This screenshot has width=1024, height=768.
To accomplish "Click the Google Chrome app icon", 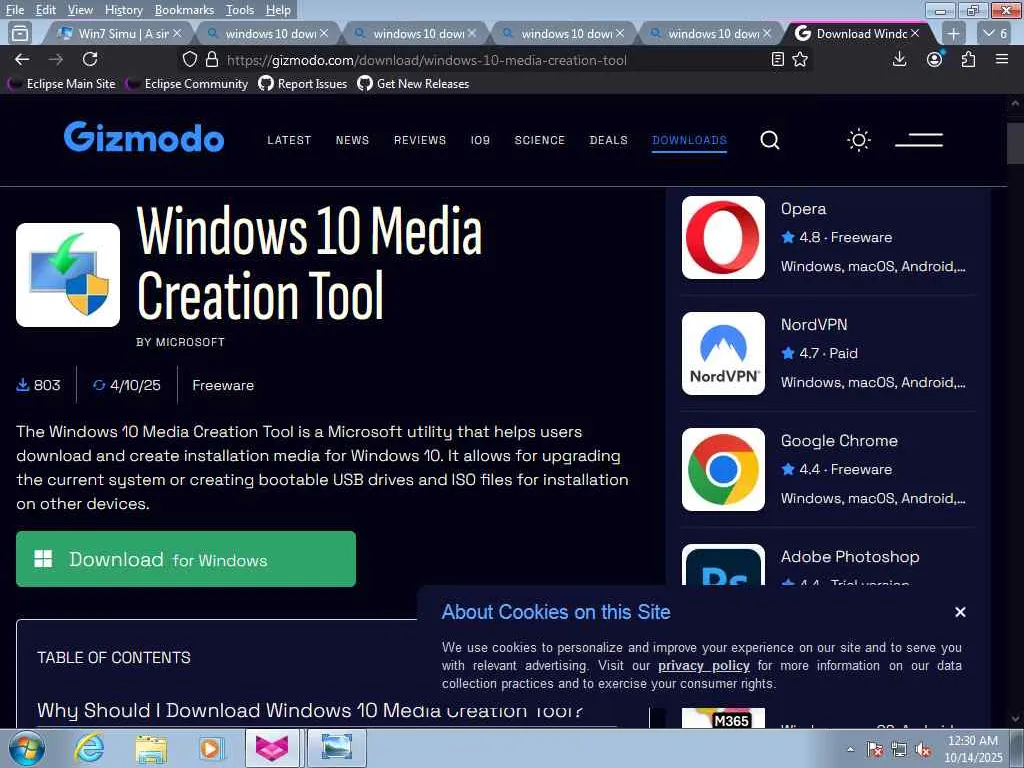I will click(723, 470).
